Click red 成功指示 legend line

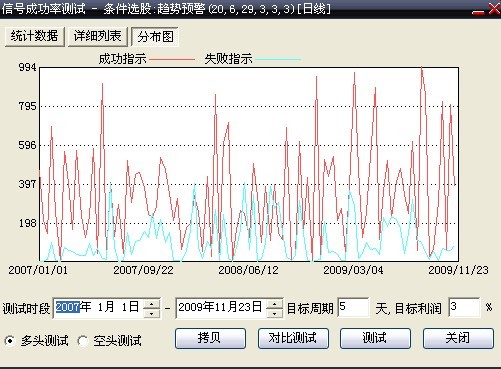tap(172, 59)
